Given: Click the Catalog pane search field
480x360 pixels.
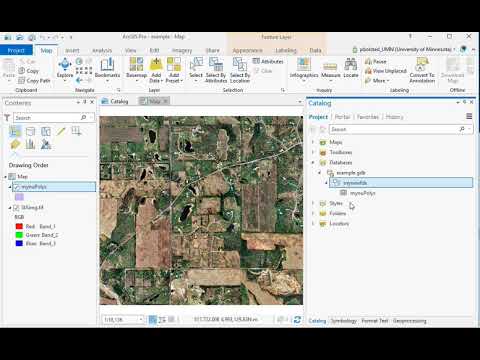Looking at the screenshot, I should point(397,129).
